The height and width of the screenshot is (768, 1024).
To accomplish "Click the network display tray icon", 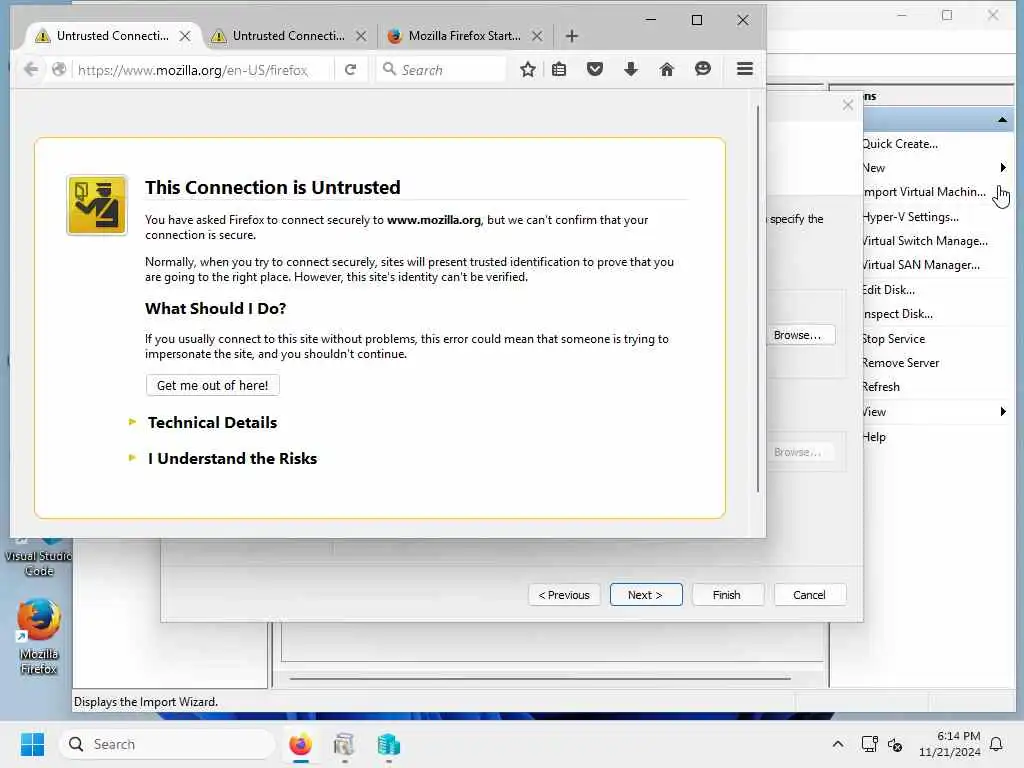I will (870, 744).
